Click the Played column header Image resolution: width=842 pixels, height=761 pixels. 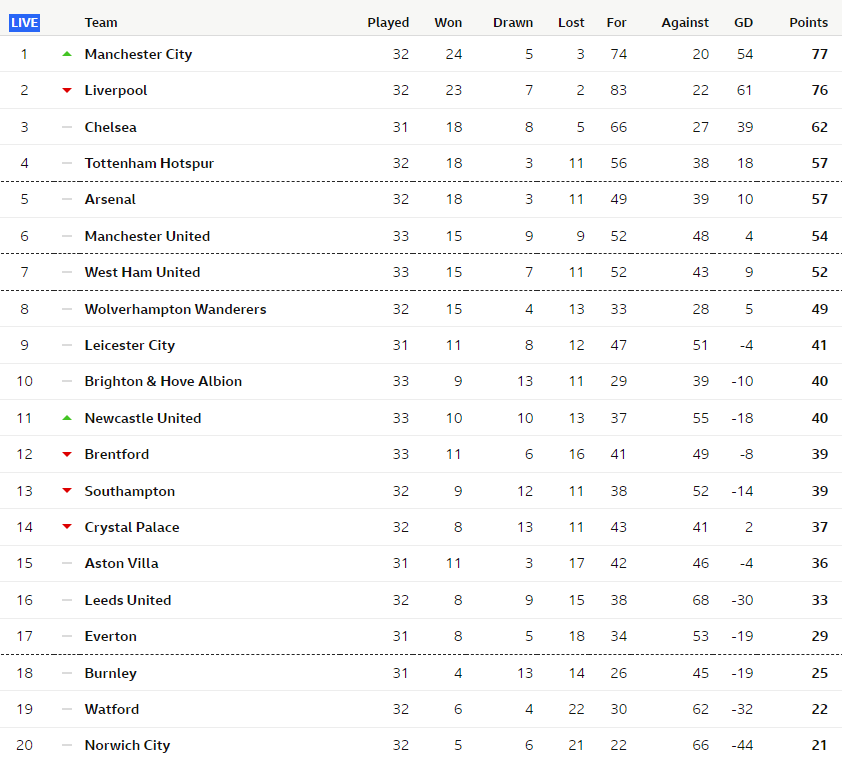point(388,23)
